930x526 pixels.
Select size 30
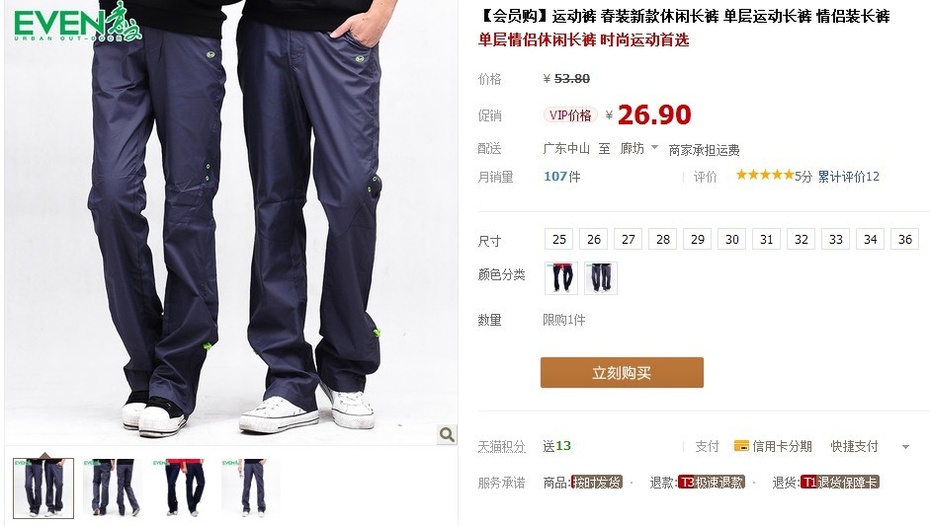coord(732,240)
